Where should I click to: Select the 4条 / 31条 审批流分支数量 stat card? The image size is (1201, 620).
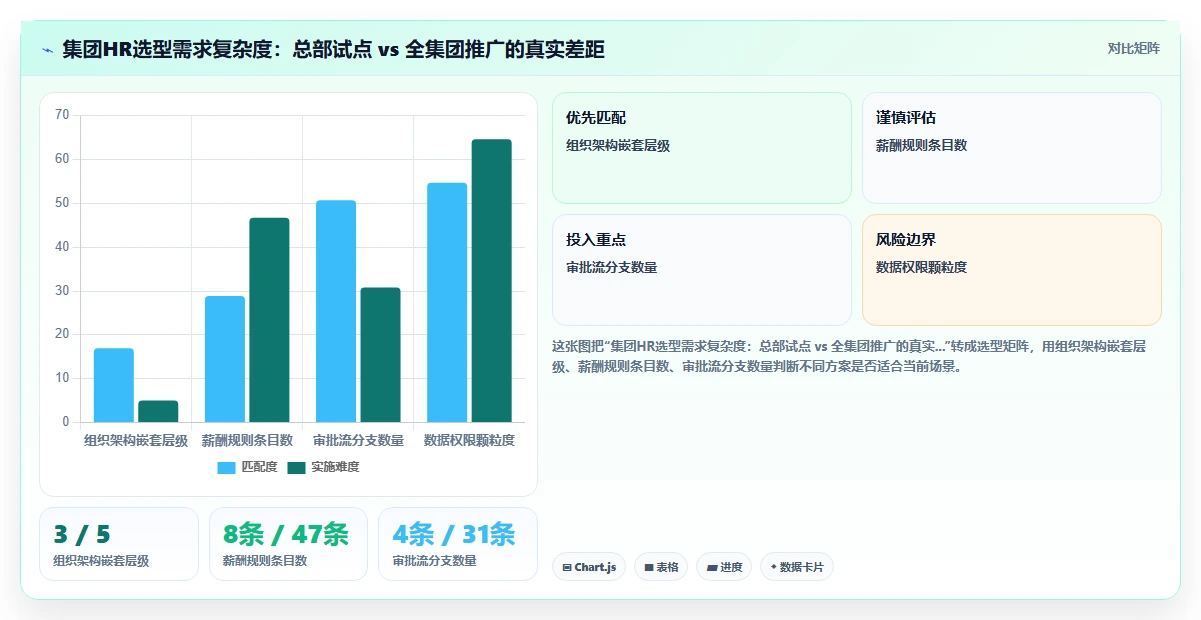click(x=458, y=544)
